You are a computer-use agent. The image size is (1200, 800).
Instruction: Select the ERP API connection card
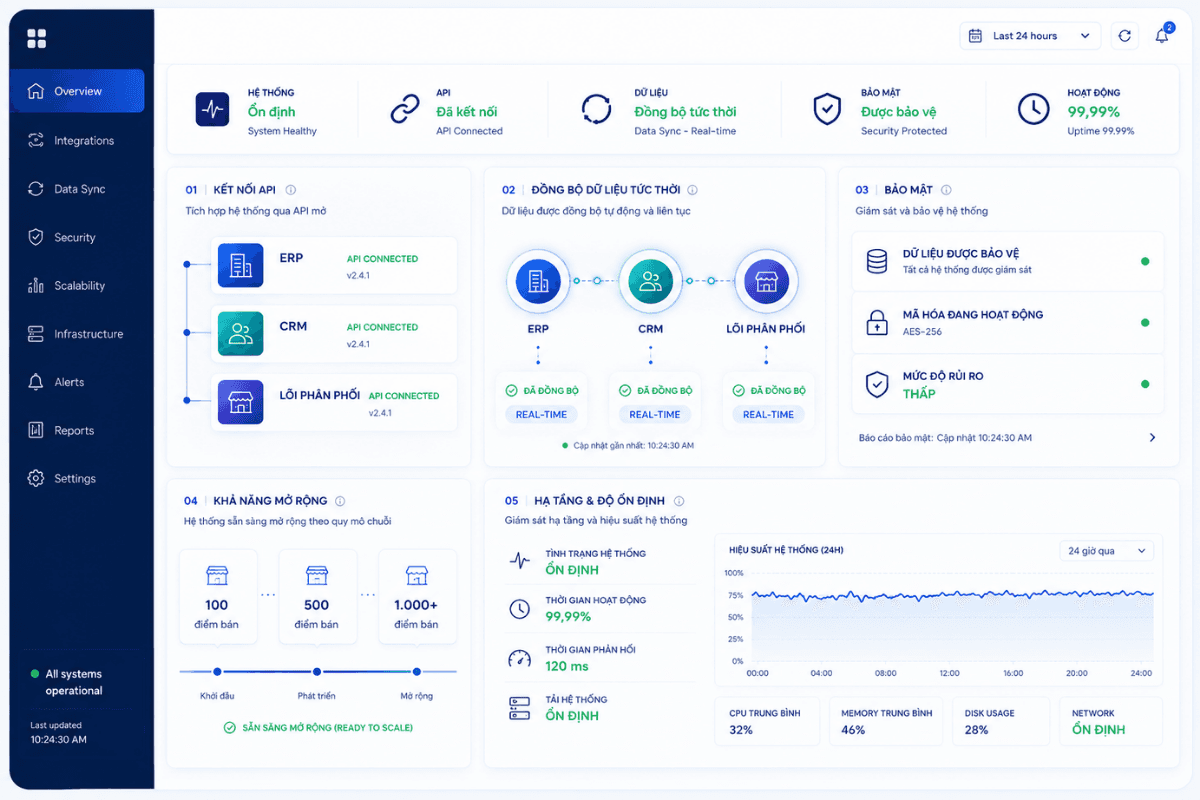334,265
